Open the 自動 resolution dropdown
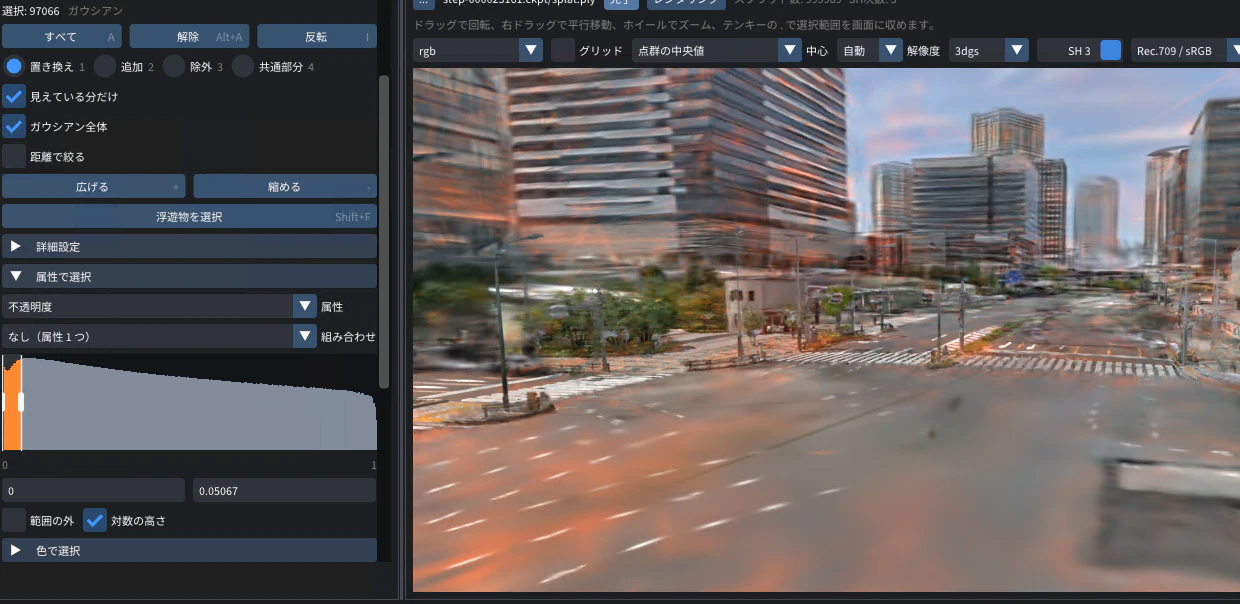This screenshot has width=1240, height=604. coord(870,50)
